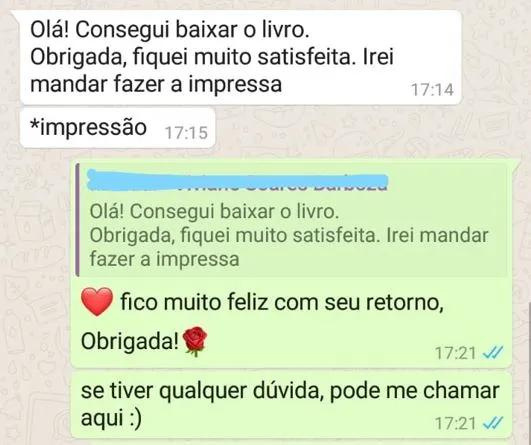The image size is (531, 445).
Task: Select the '*impressão' correction message
Action: coord(118,128)
